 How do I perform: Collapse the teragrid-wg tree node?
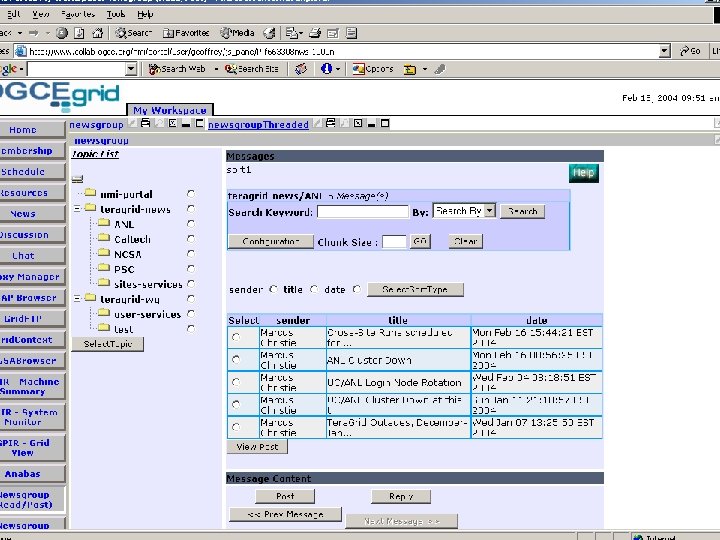point(78,299)
